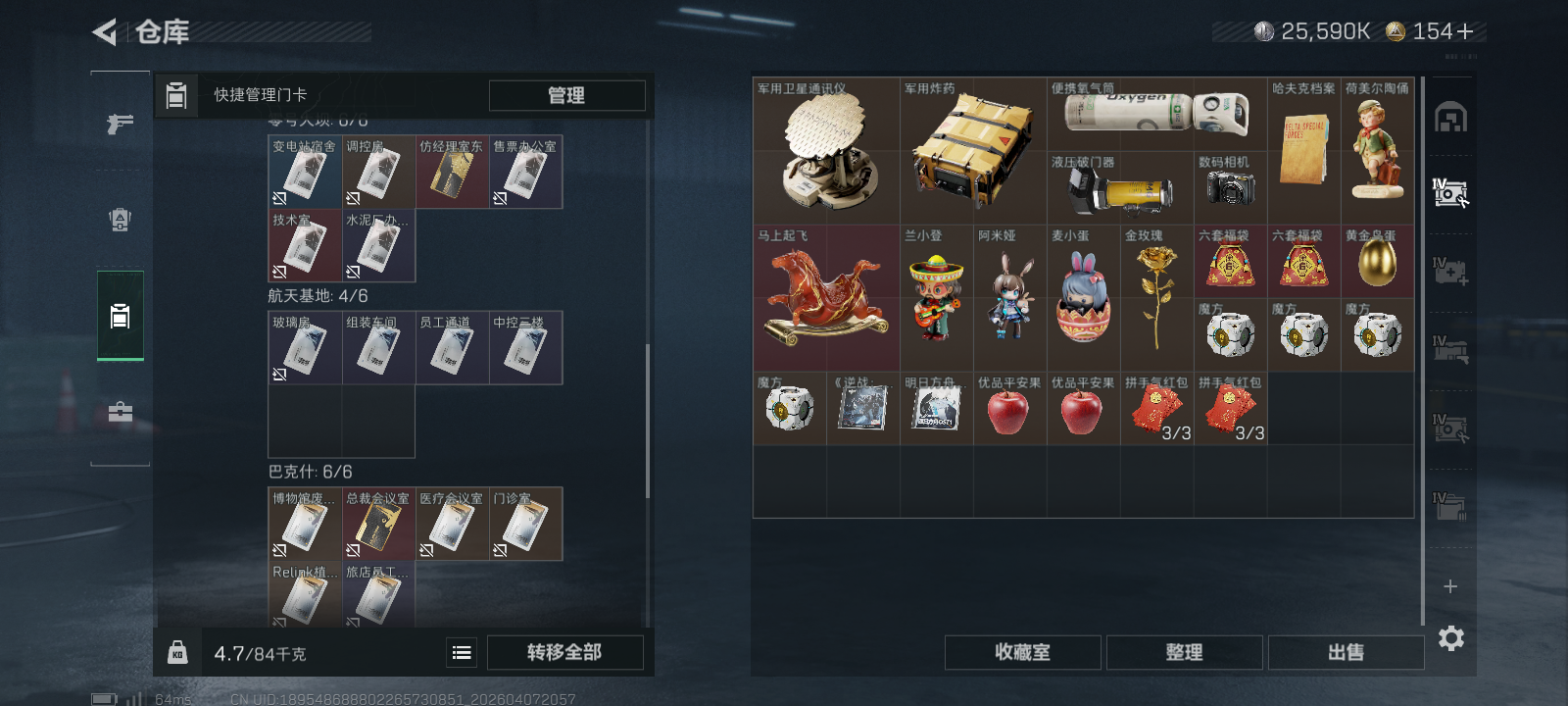Open the safehouse icon on the right

click(x=1450, y=117)
